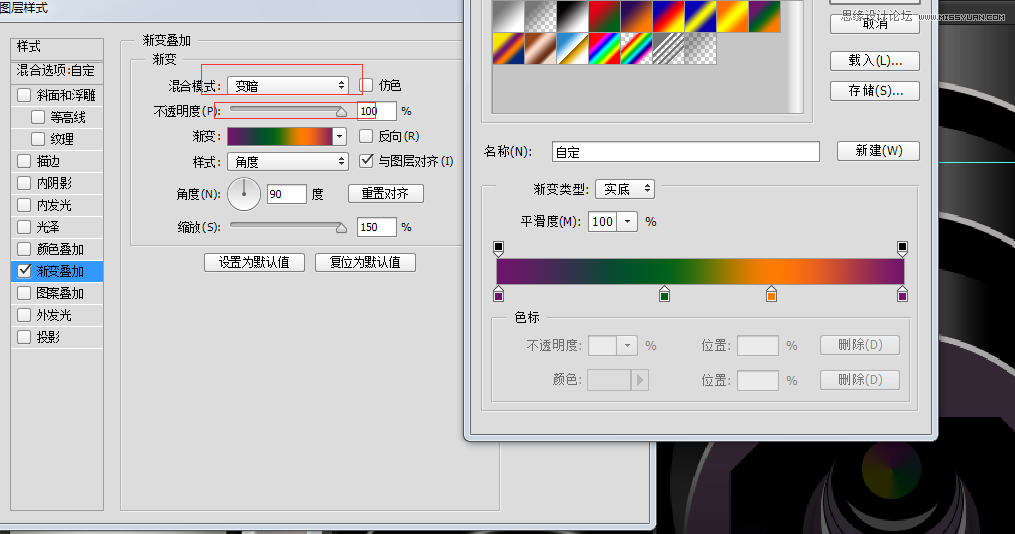Enable the 内发光 checkbox
This screenshot has height=534, width=1015.
24,205
